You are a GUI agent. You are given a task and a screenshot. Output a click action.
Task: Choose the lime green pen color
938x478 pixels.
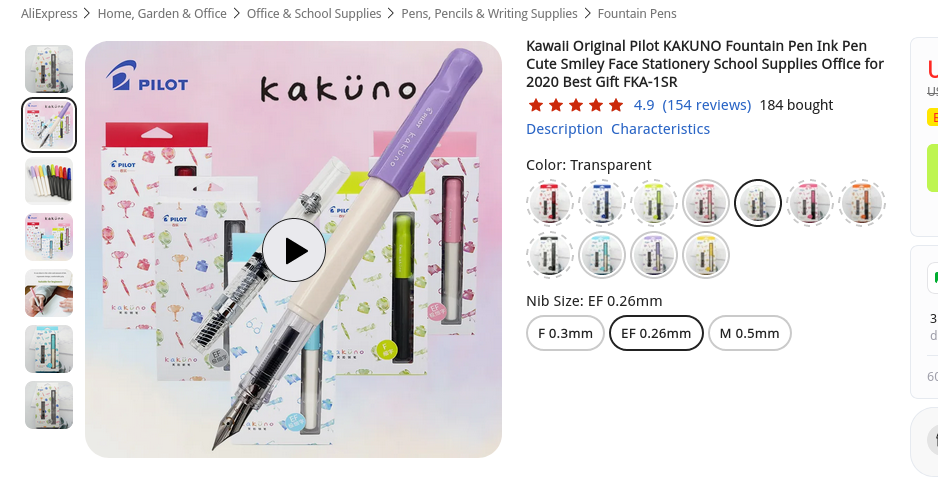pyautogui.click(x=654, y=203)
